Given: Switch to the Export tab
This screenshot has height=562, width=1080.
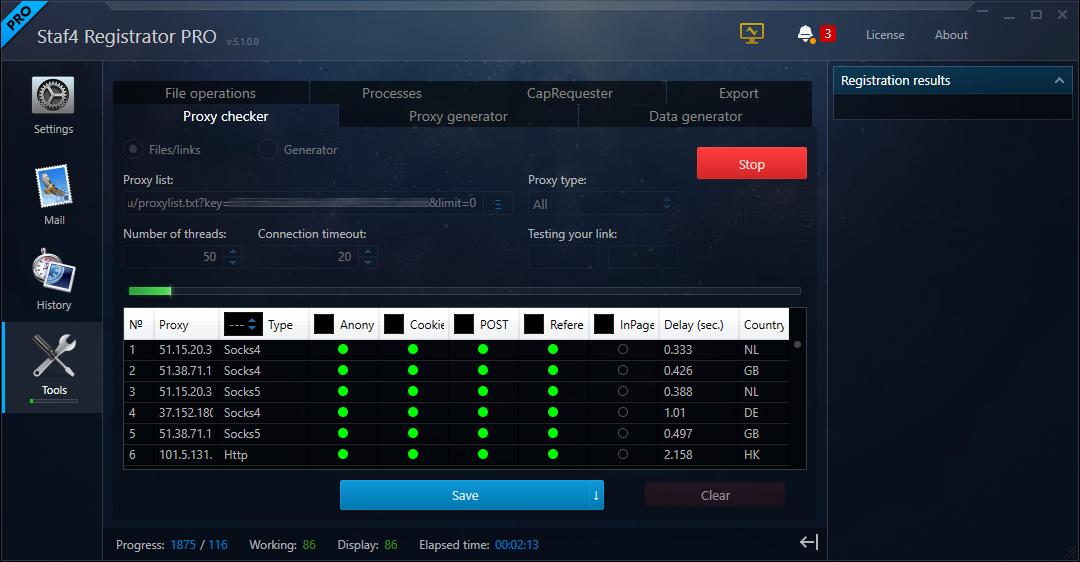Looking at the screenshot, I should pyautogui.click(x=739, y=93).
